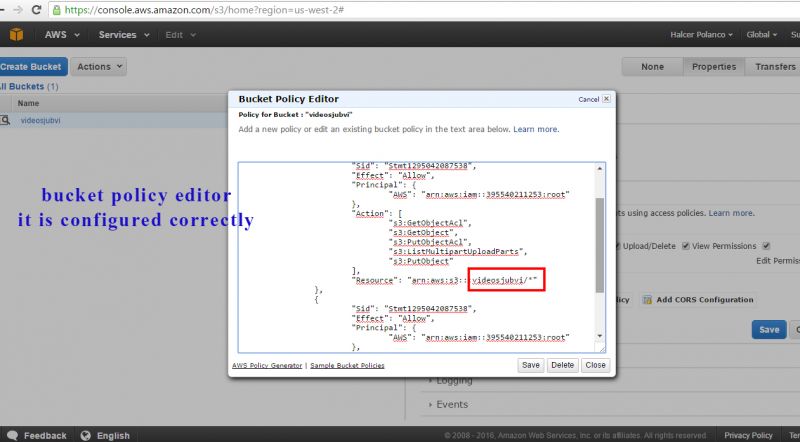Click Save in the Bucket Policy Editor
The width and height of the screenshot is (800, 442).
(x=531, y=365)
